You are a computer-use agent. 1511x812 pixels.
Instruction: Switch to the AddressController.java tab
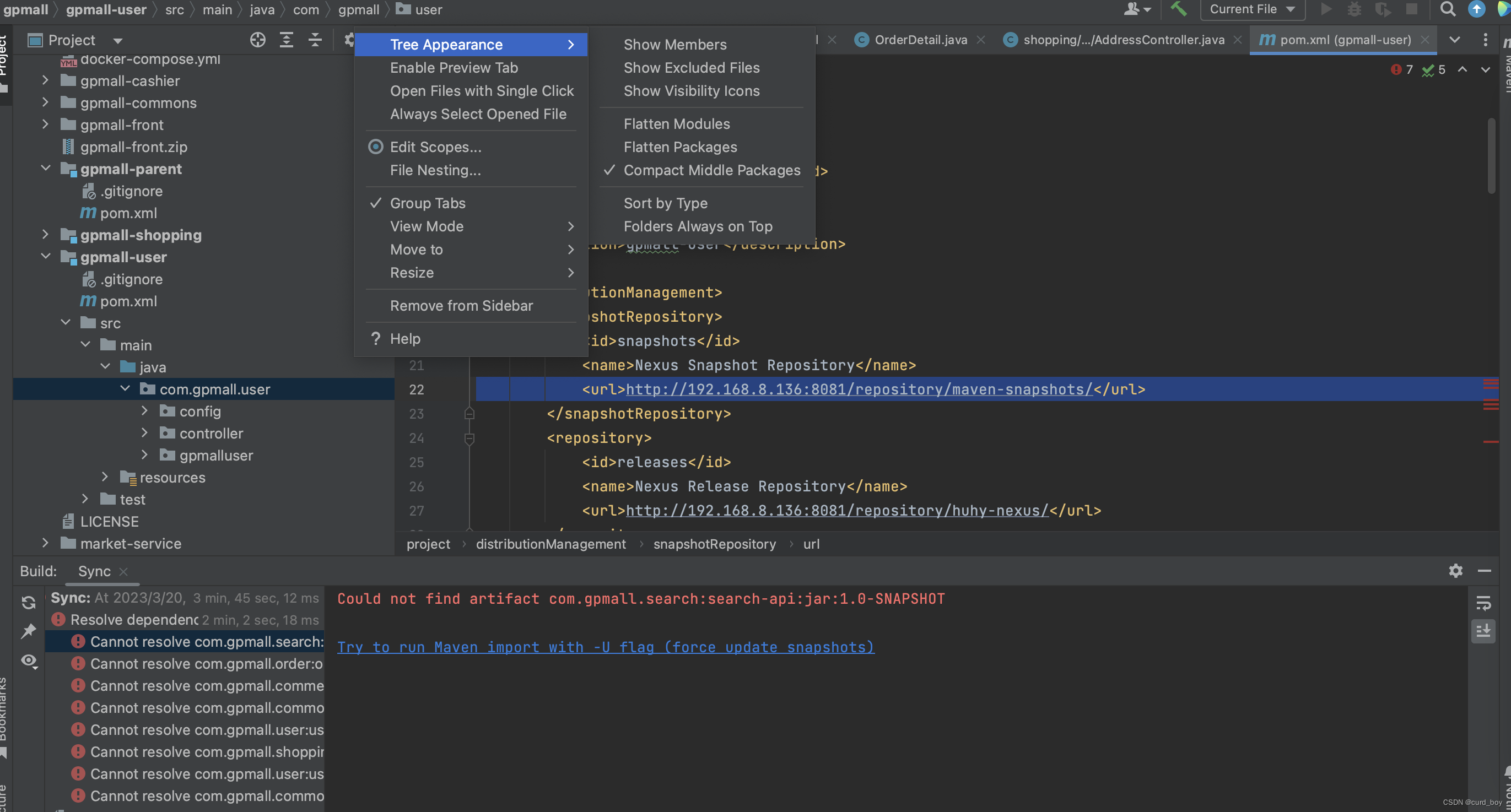click(1123, 40)
